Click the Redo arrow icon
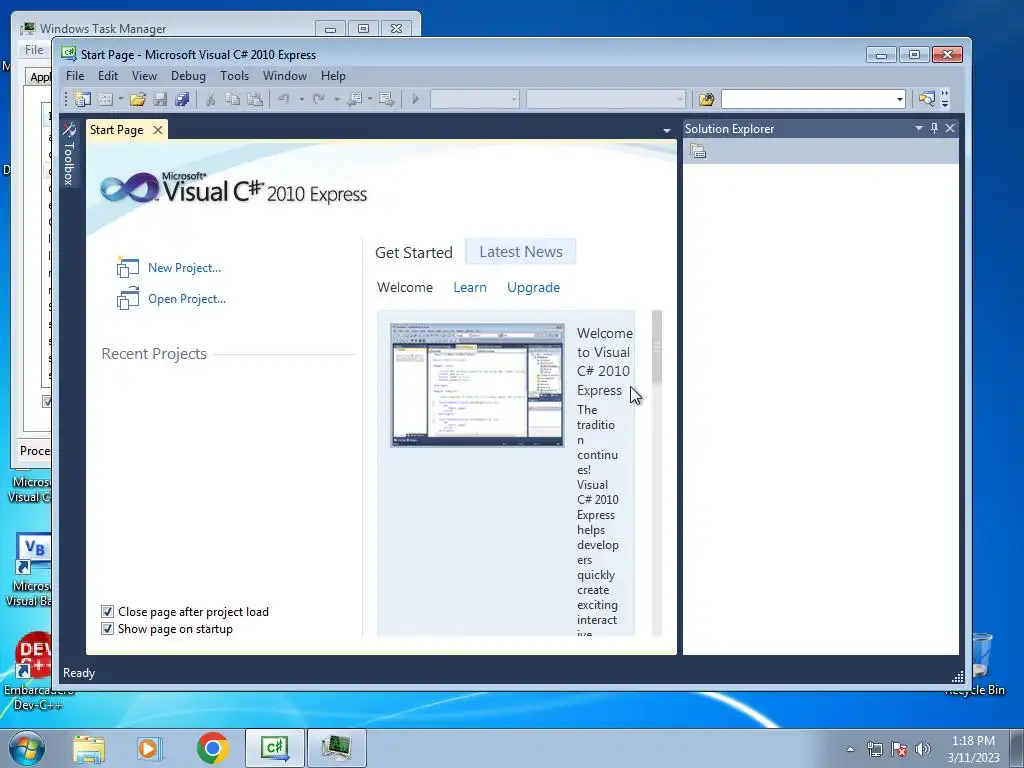This screenshot has height=768, width=1024. click(x=319, y=99)
